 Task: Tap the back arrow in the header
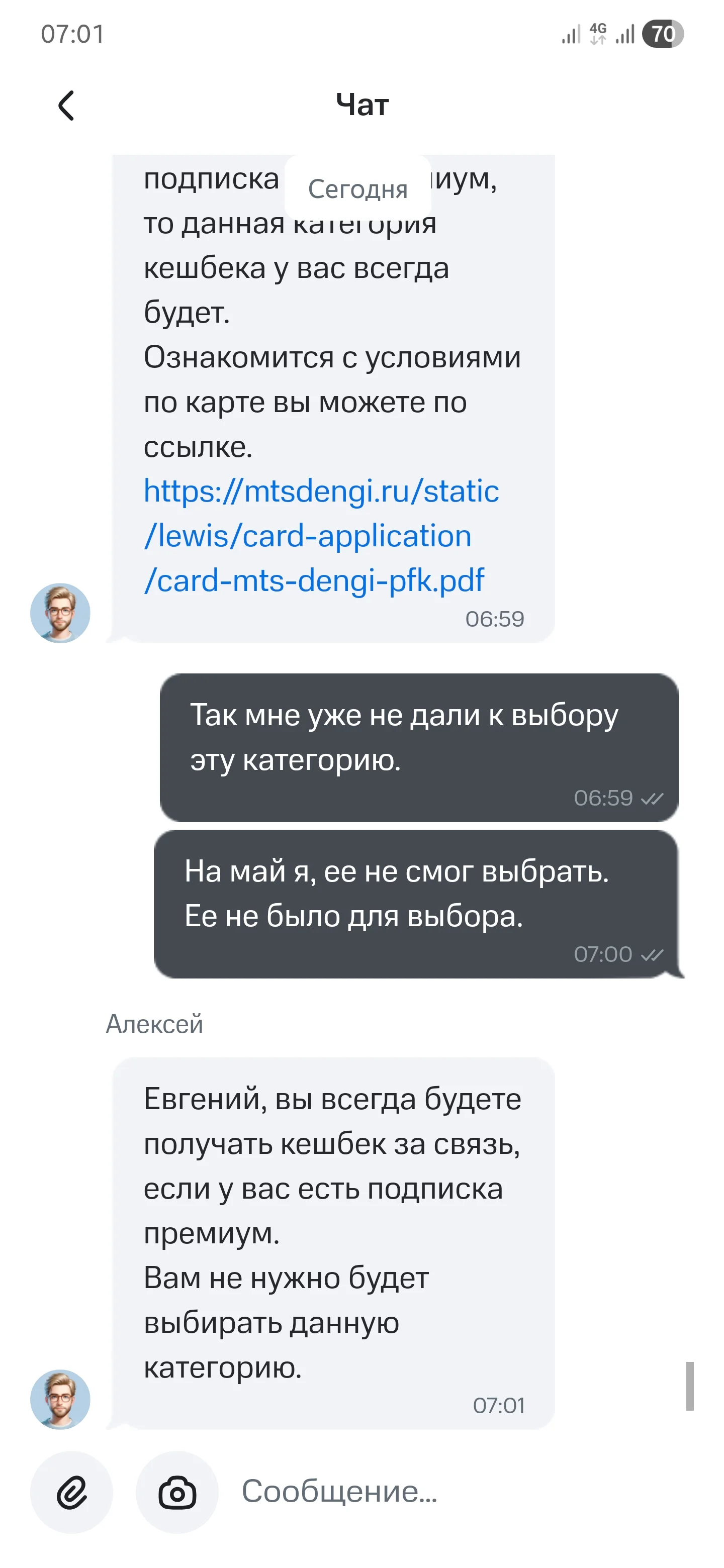(x=66, y=106)
